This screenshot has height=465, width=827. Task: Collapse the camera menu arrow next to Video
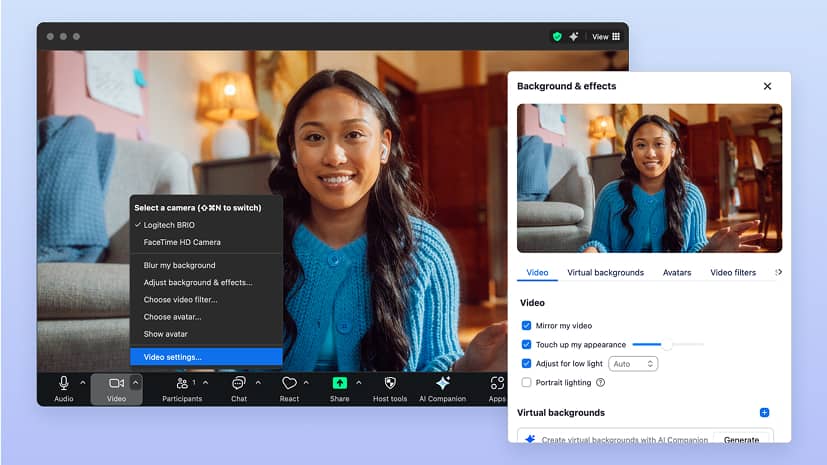(136, 383)
